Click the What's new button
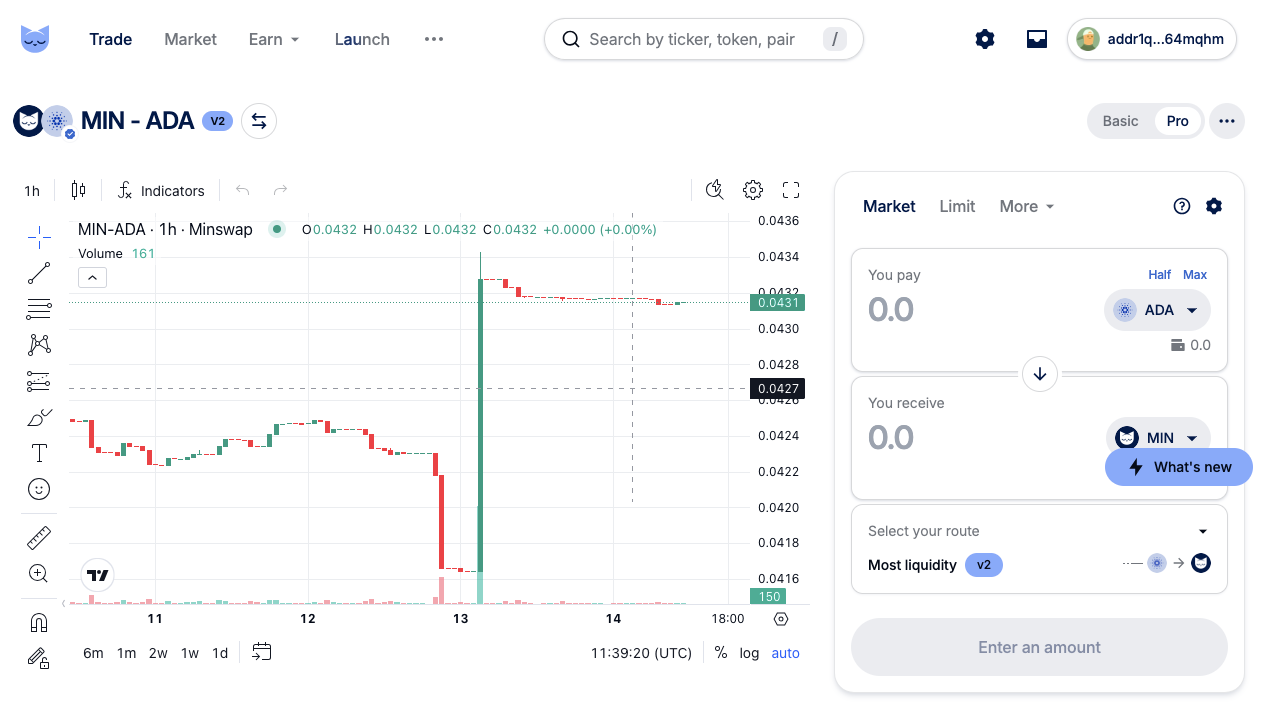Viewport: 1268px width, 719px height. tap(1179, 467)
